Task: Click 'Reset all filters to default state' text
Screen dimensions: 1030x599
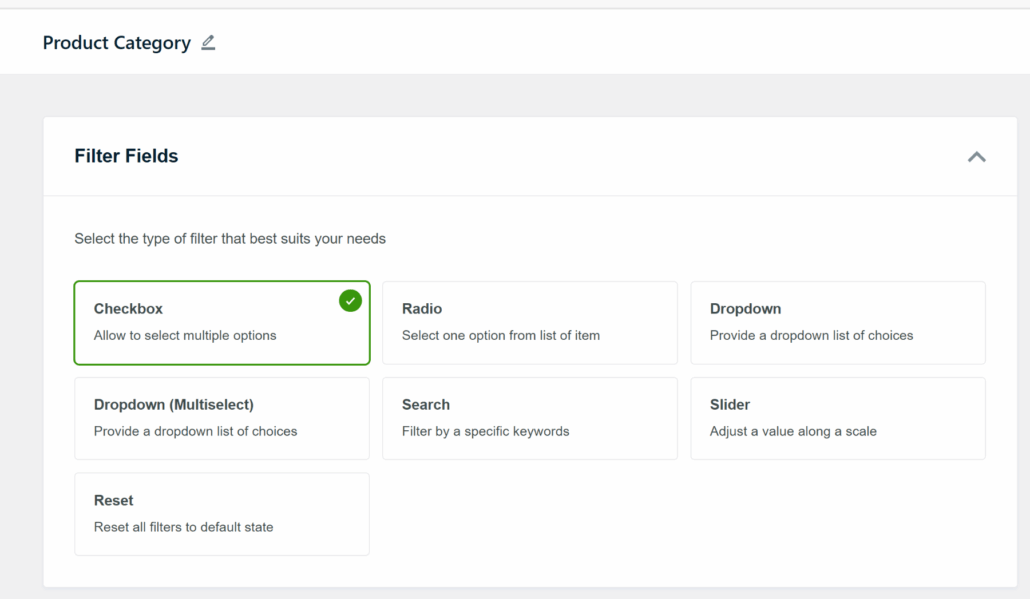Action: click(x=183, y=527)
